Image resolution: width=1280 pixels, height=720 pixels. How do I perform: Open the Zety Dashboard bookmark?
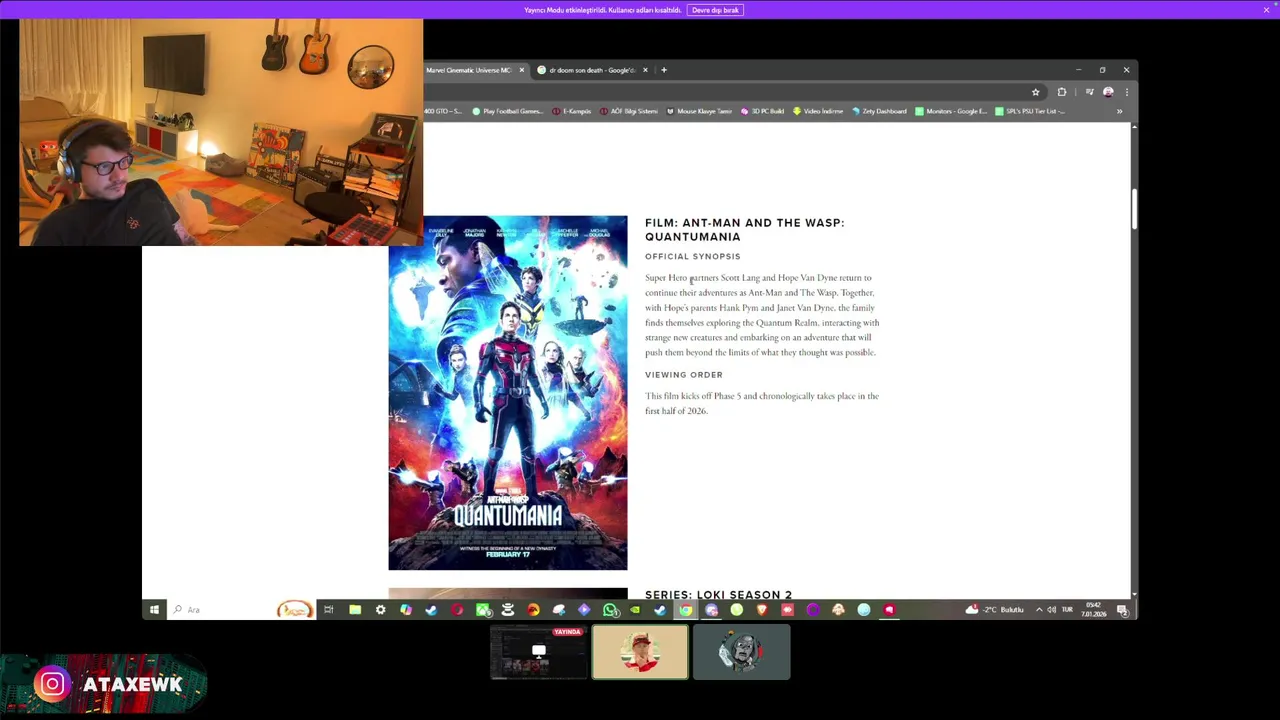click(879, 111)
